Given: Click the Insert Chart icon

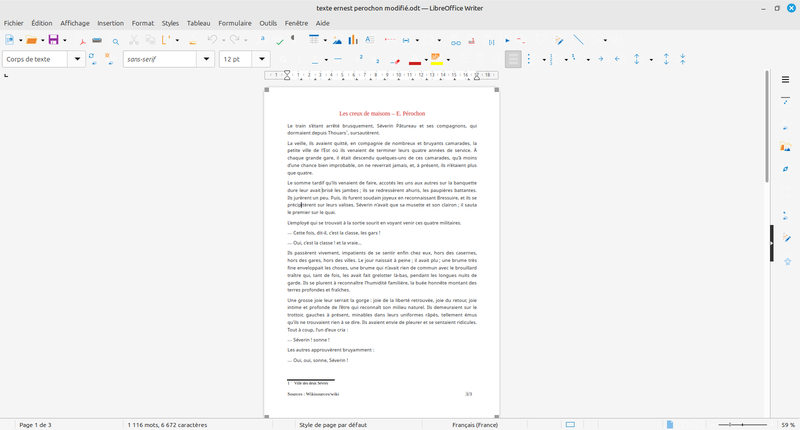Looking at the screenshot, I should tap(352, 40).
